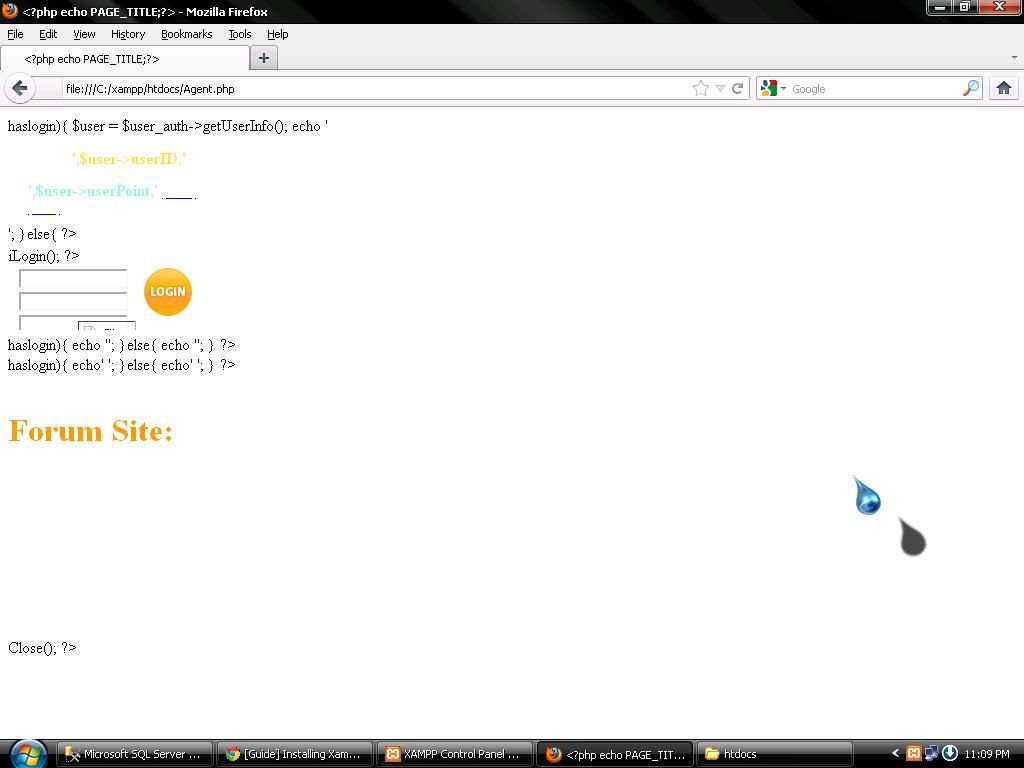Reload the page with the refresh icon
The width and height of the screenshot is (1024, 768).
(738, 88)
